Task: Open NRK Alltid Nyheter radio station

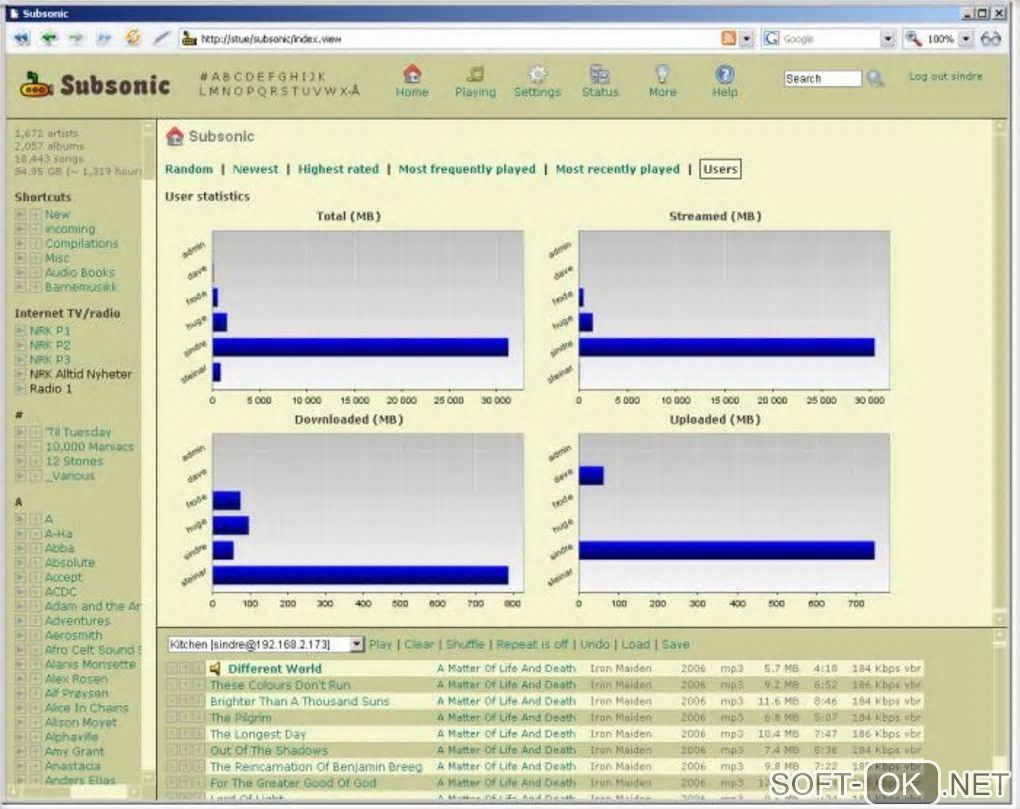Action: [81, 375]
